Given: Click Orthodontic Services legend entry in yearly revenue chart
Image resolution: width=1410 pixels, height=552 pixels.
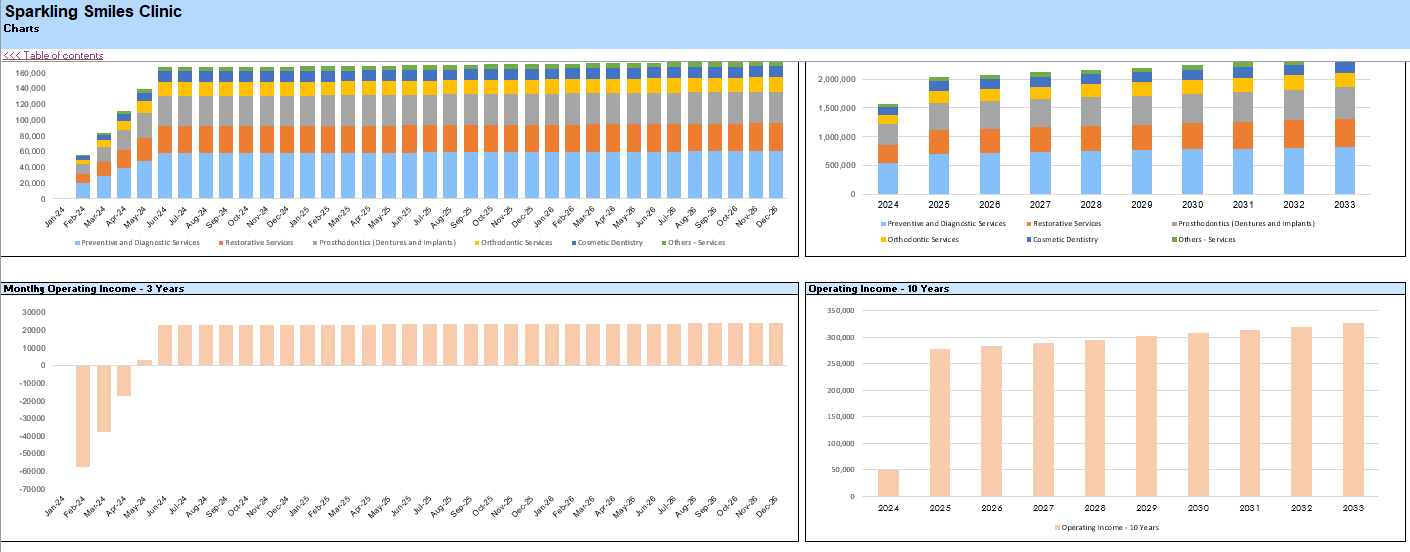Looking at the screenshot, I should pyautogui.click(x=918, y=240).
